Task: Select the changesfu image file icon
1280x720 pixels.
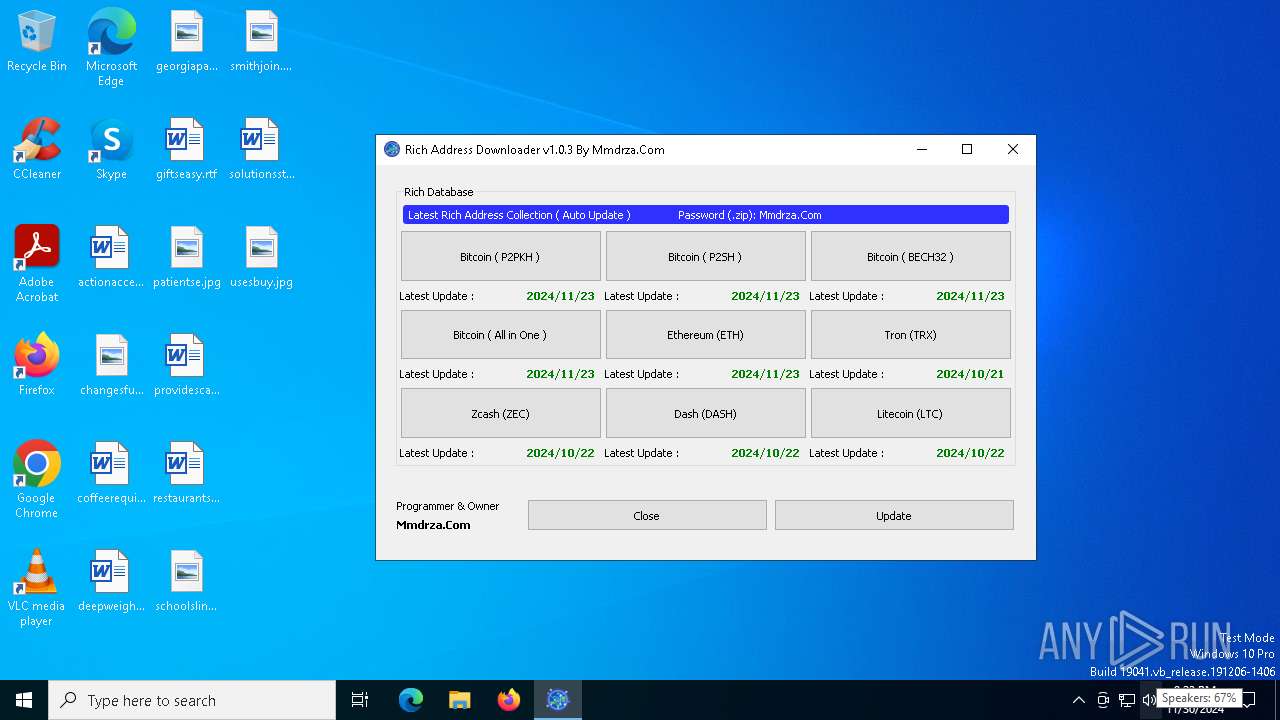Action: (111, 366)
